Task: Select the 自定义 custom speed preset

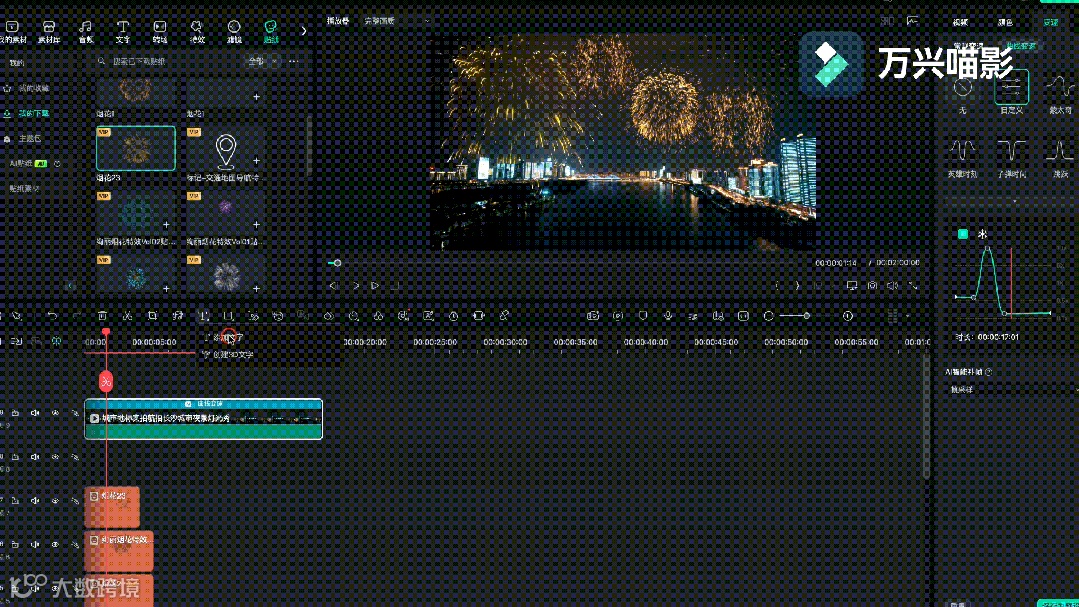Action: click(1012, 92)
